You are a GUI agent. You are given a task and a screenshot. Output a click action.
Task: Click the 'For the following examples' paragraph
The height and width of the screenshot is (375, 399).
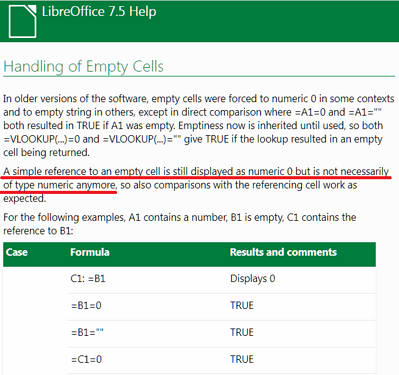click(x=180, y=224)
